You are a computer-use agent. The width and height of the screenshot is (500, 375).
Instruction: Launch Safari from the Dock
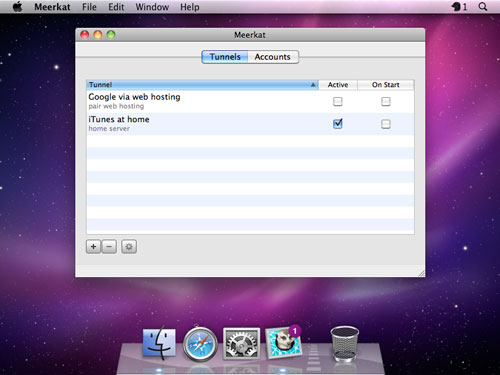(200, 344)
